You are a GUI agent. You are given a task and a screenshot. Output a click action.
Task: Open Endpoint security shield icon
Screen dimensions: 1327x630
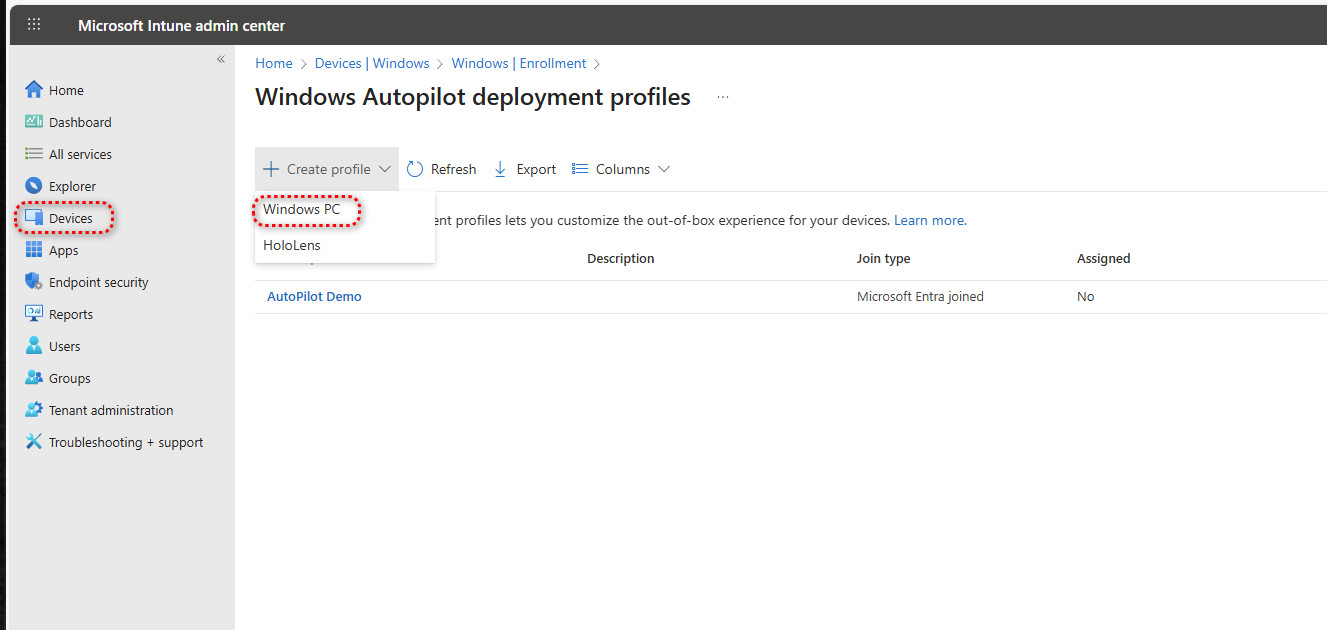(34, 282)
